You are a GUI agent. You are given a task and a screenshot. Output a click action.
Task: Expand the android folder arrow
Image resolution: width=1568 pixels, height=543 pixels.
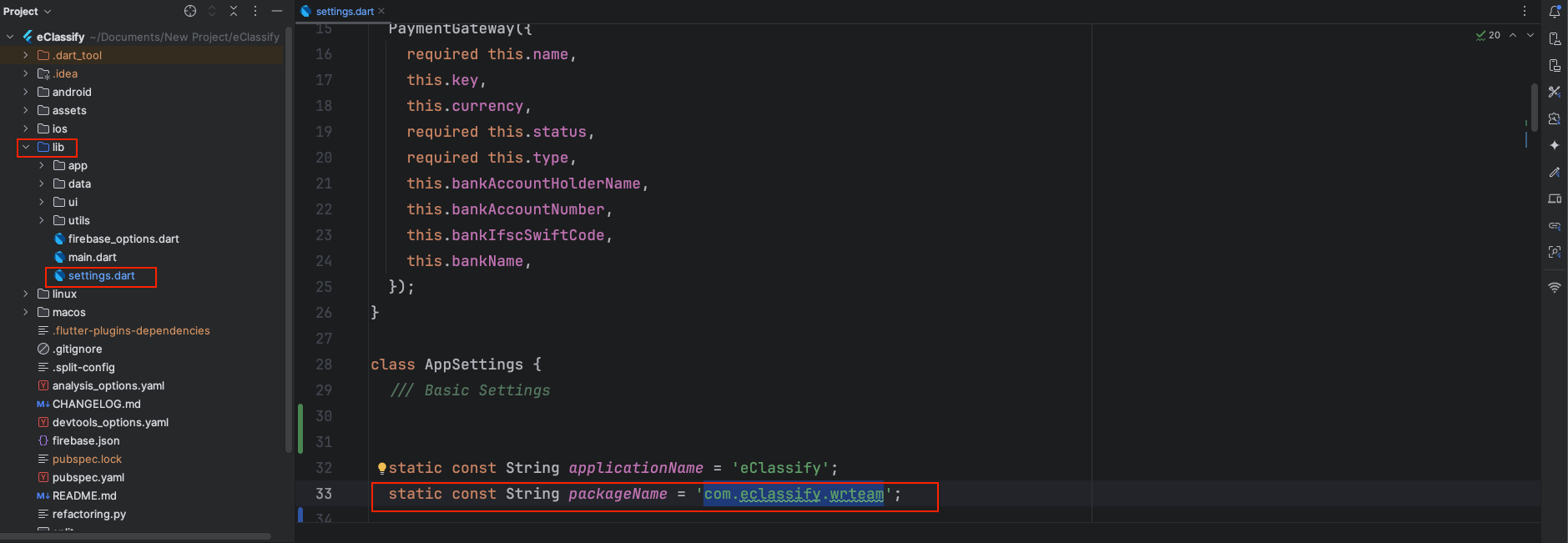click(26, 92)
